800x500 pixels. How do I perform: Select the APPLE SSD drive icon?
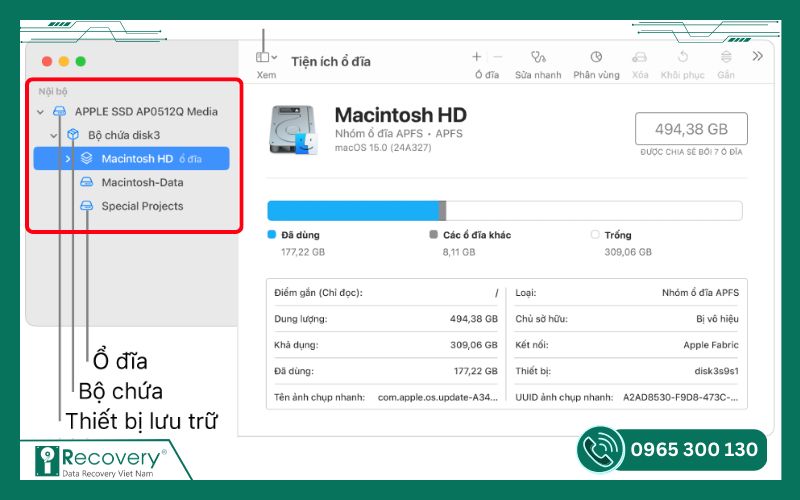pos(60,111)
